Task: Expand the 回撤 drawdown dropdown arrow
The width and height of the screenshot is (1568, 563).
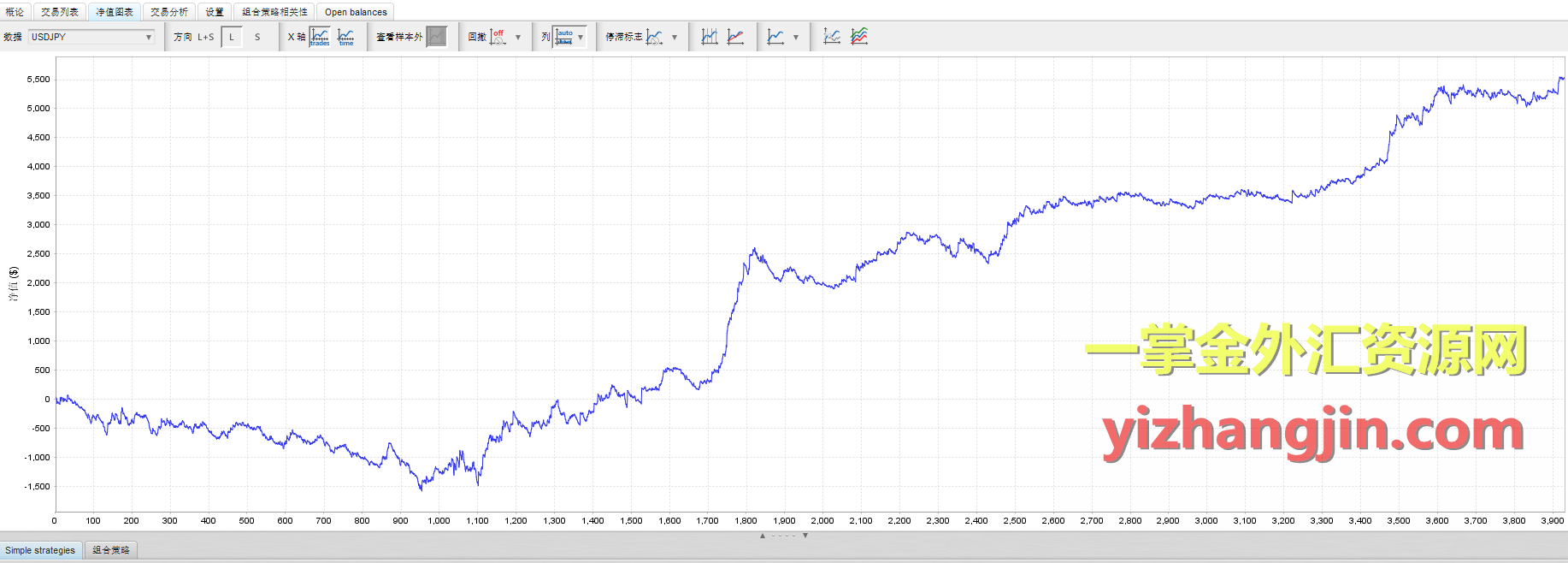Action: point(518,38)
